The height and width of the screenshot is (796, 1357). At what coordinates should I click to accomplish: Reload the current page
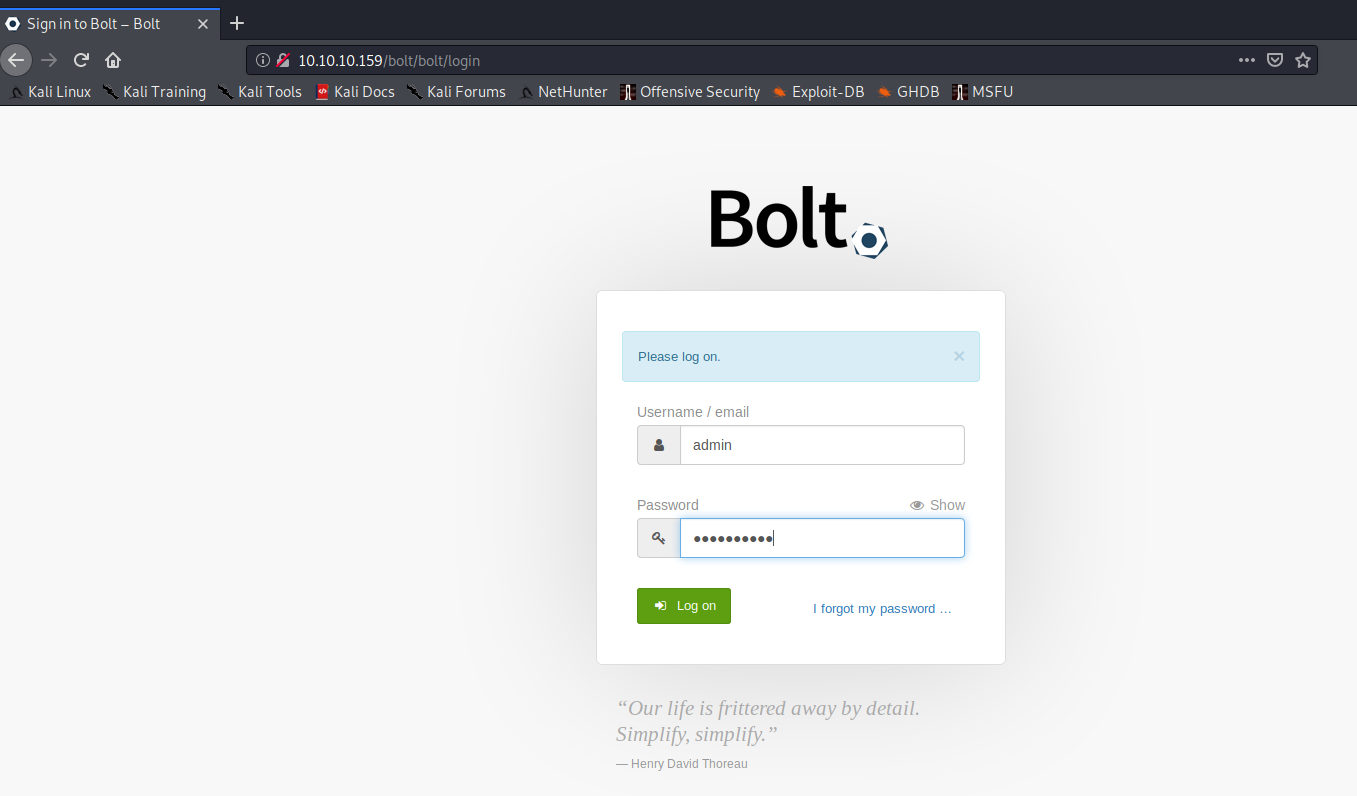[x=81, y=60]
